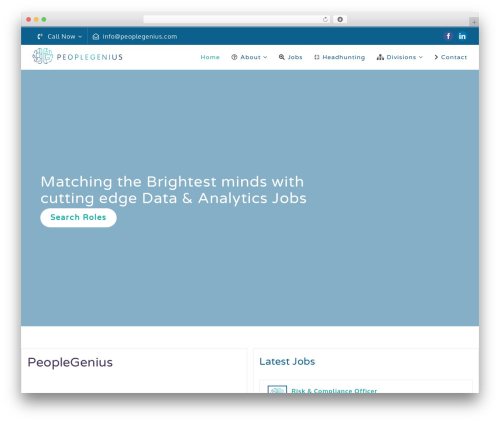Go to the Home menu item
Screen dimensions: 500x423
210,57
